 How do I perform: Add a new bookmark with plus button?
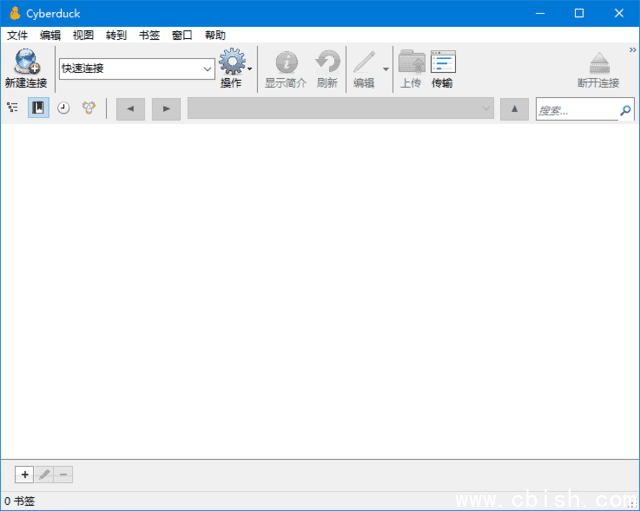tap(25, 474)
